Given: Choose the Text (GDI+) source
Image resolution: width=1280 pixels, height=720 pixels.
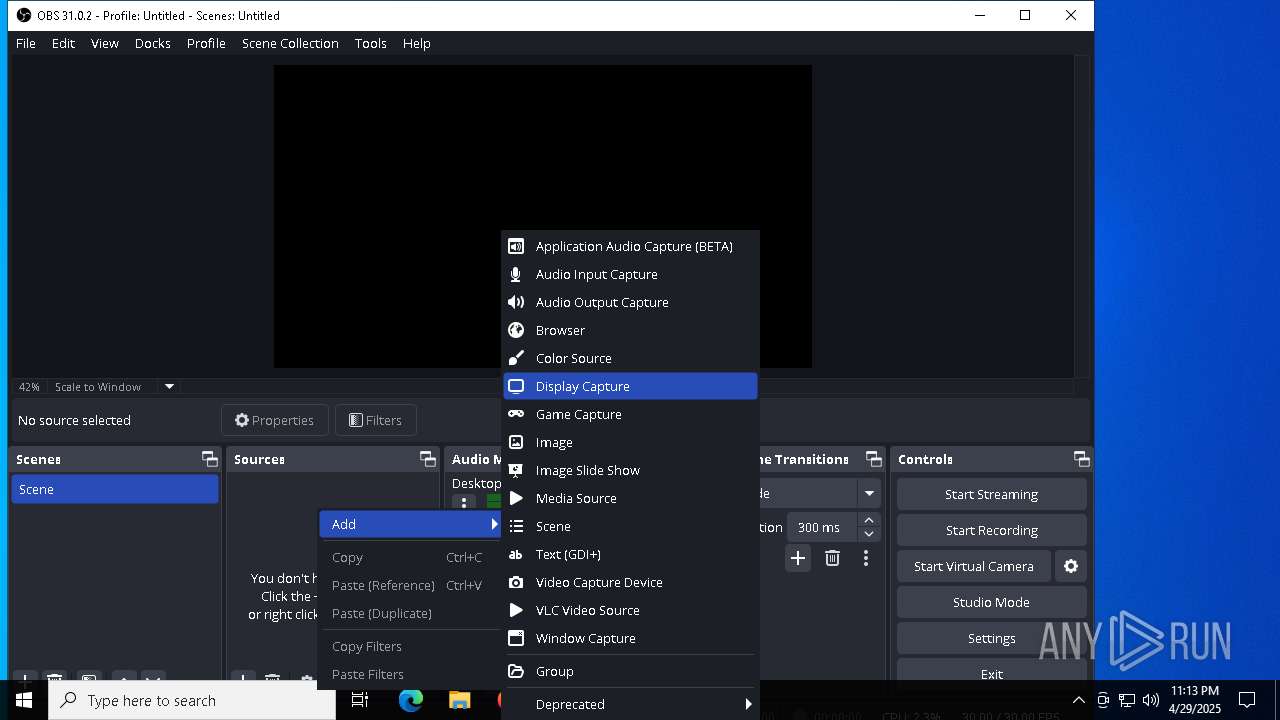Looking at the screenshot, I should point(630,554).
